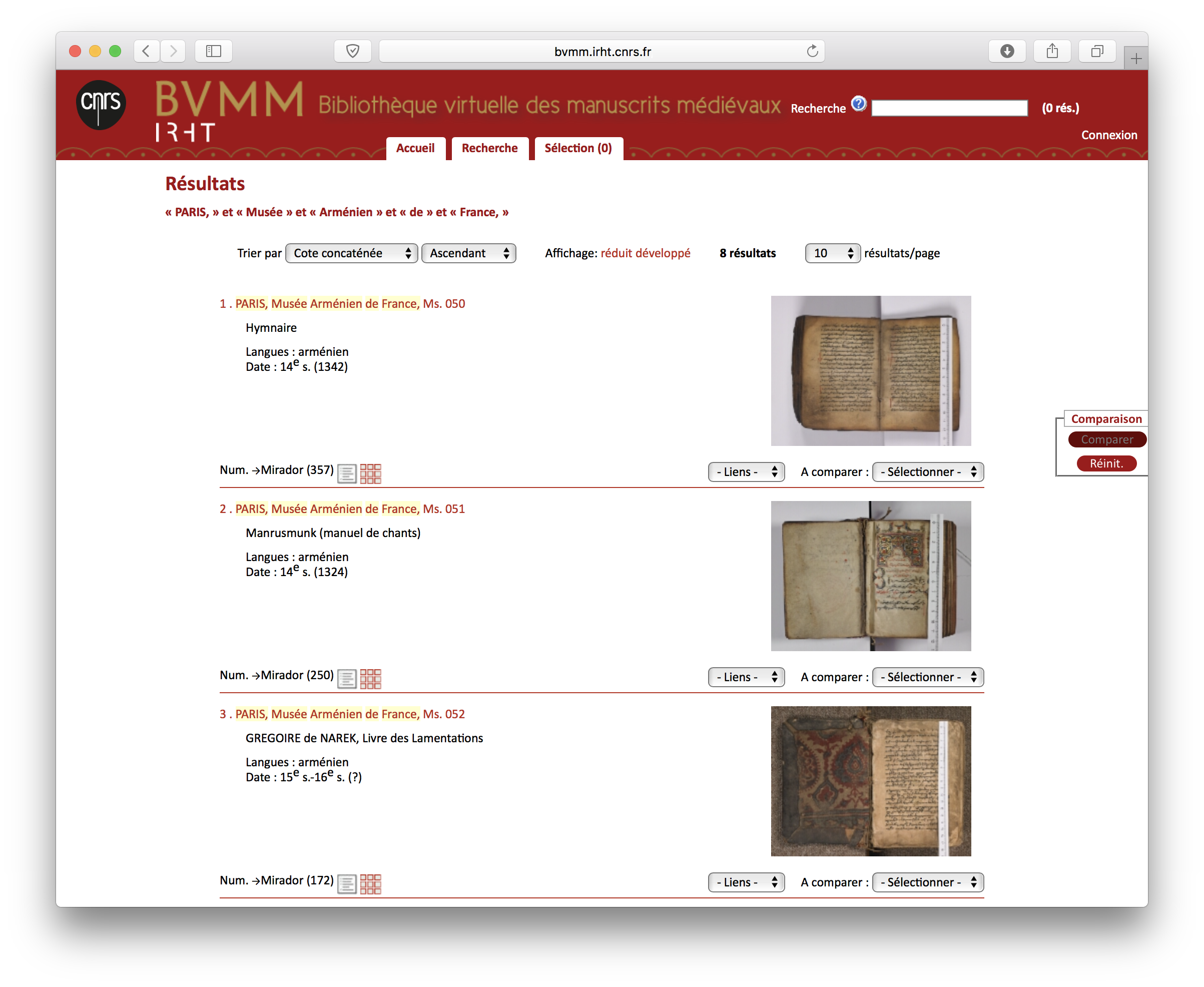Go back with the browser back arrow
The height and width of the screenshot is (987, 1204).
pyautogui.click(x=147, y=51)
